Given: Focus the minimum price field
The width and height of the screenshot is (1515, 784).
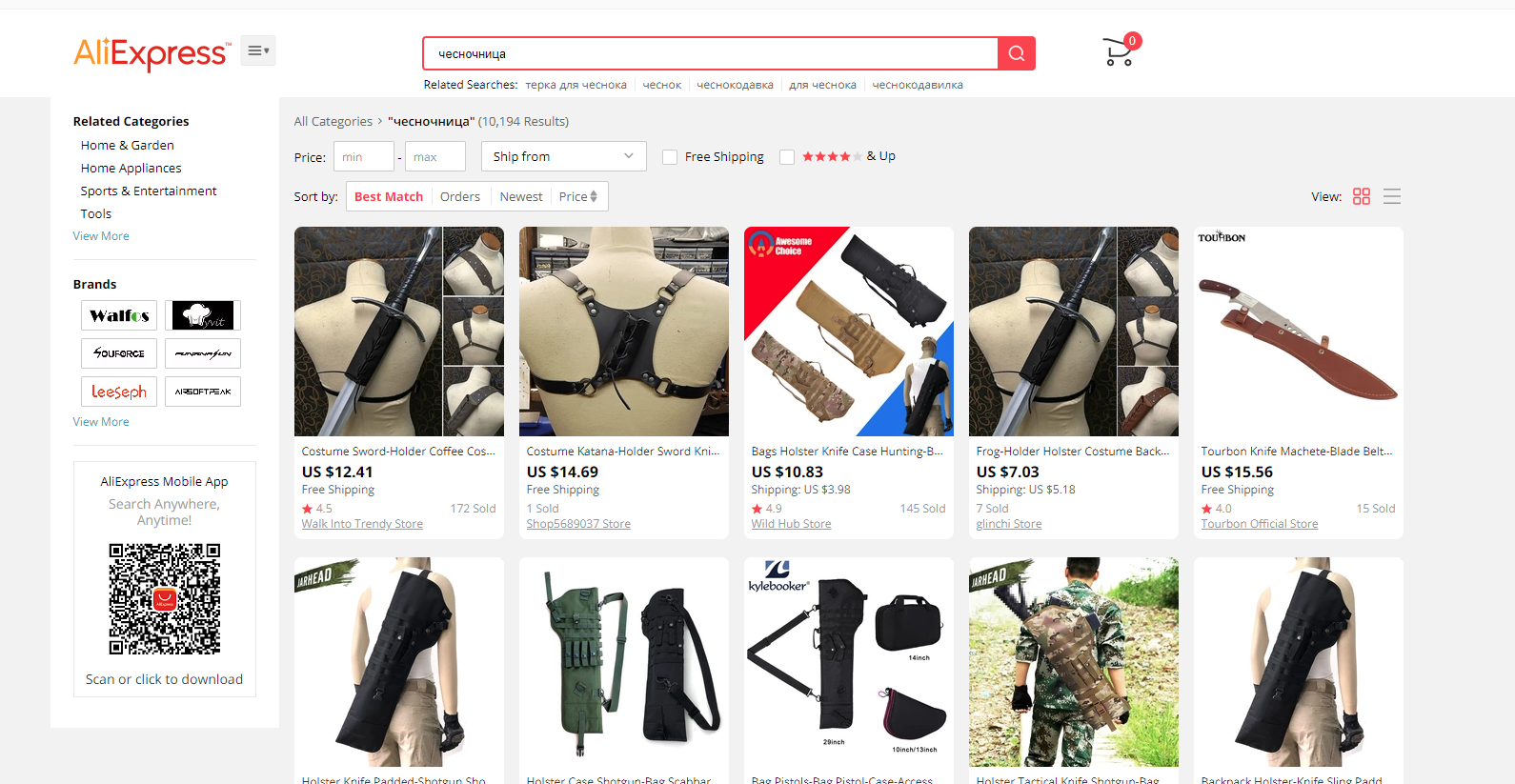Looking at the screenshot, I should [x=364, y=156].
